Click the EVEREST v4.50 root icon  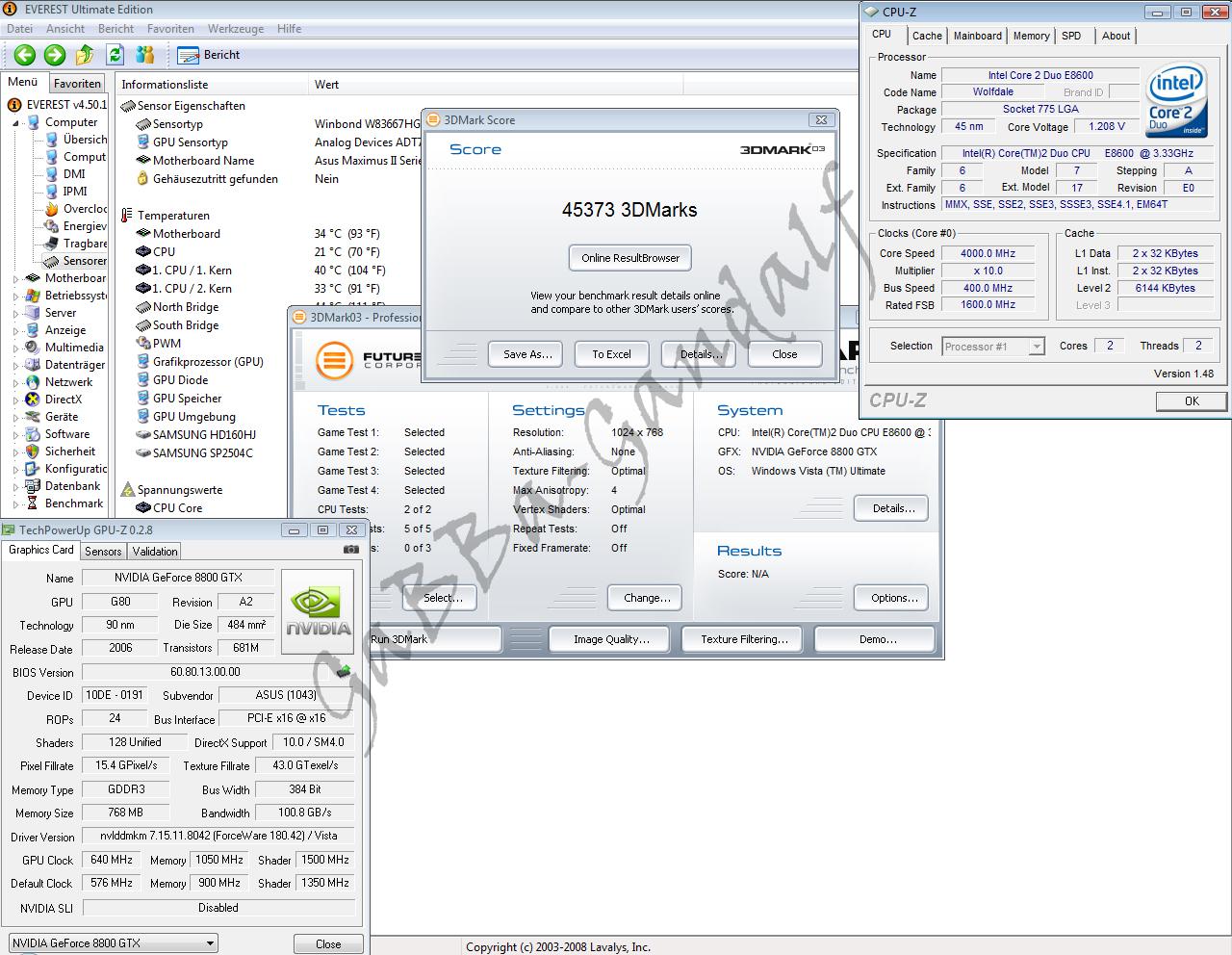pos(14,105)
